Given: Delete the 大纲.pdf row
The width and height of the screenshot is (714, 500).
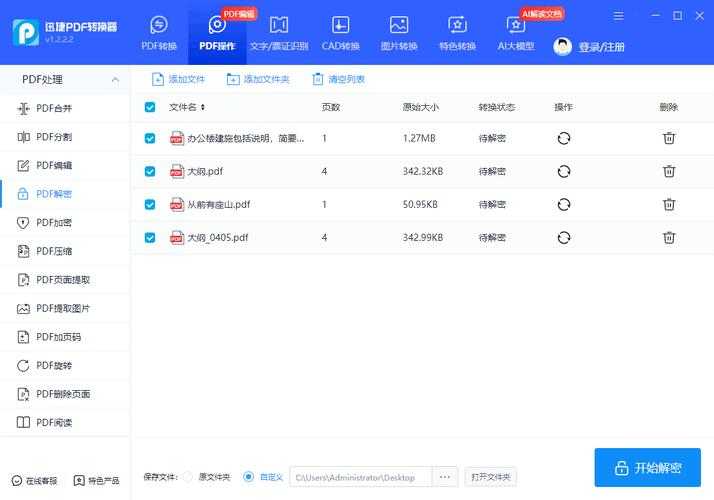Looking at the screenshot, I should tap(668, 171).
